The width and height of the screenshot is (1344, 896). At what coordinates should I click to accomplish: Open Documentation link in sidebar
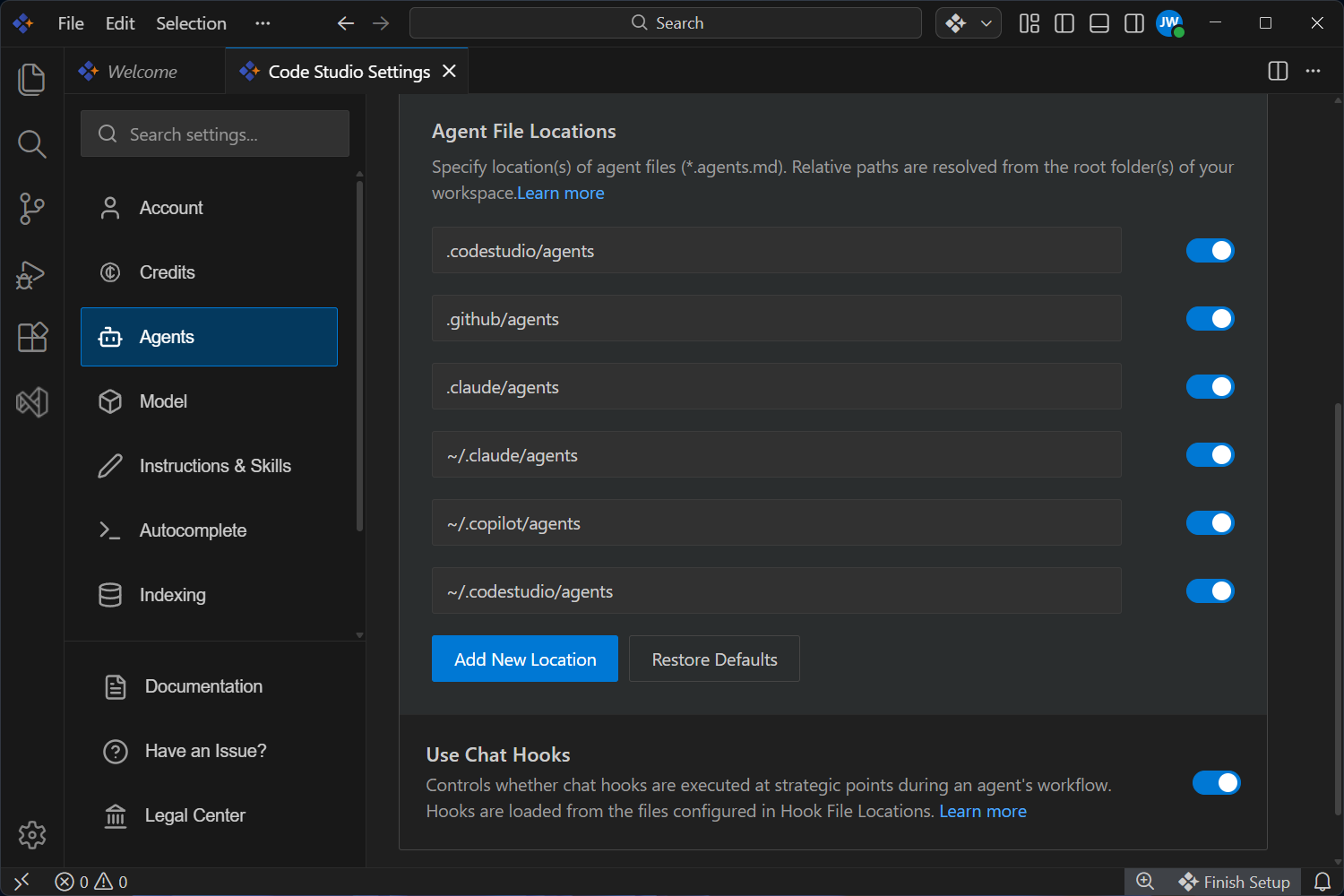coord(203,686)
